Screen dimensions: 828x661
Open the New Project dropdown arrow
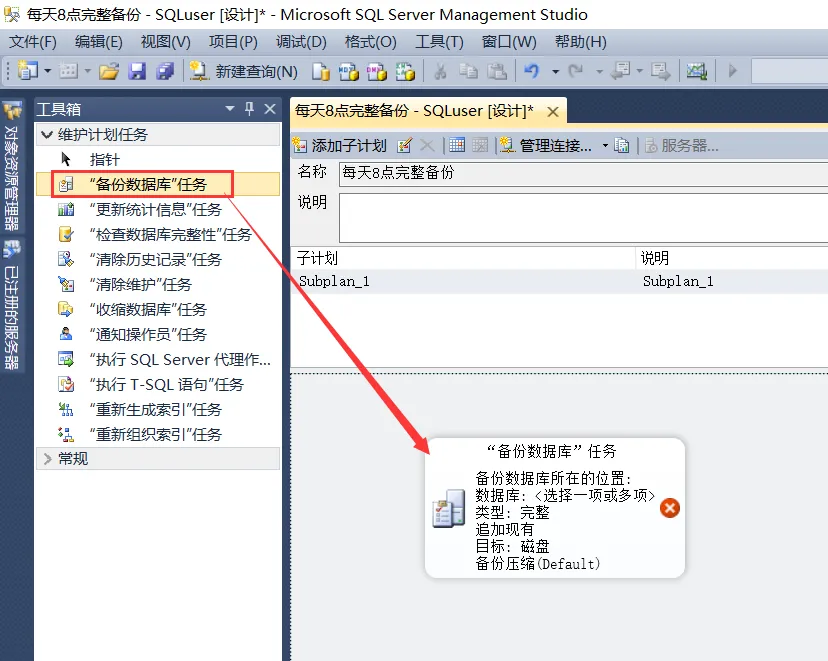coord(47,70)
